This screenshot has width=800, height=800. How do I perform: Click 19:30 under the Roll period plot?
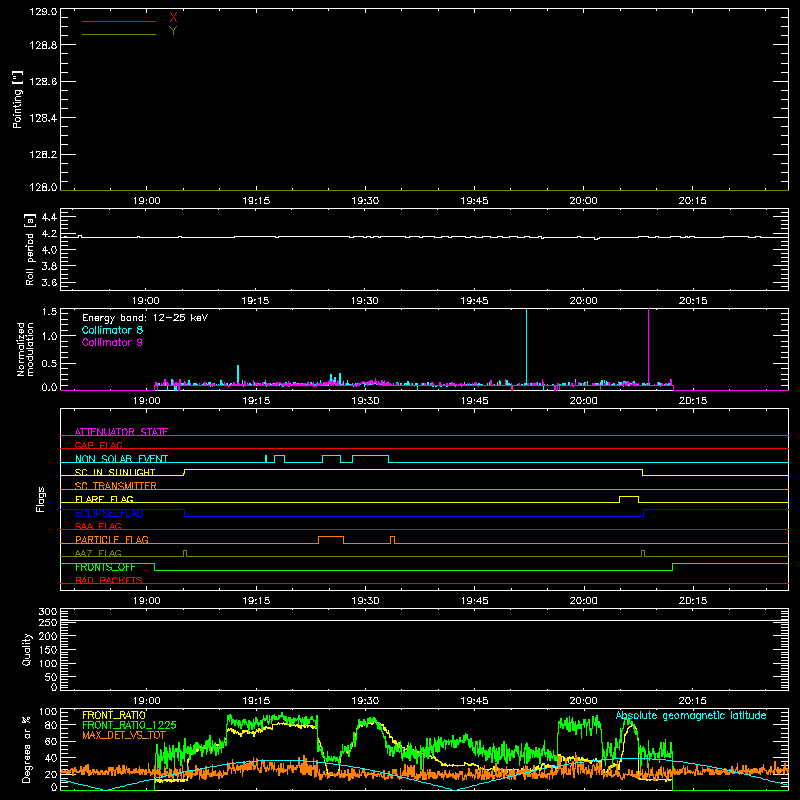pyautogui.click(x=365, y=301)
